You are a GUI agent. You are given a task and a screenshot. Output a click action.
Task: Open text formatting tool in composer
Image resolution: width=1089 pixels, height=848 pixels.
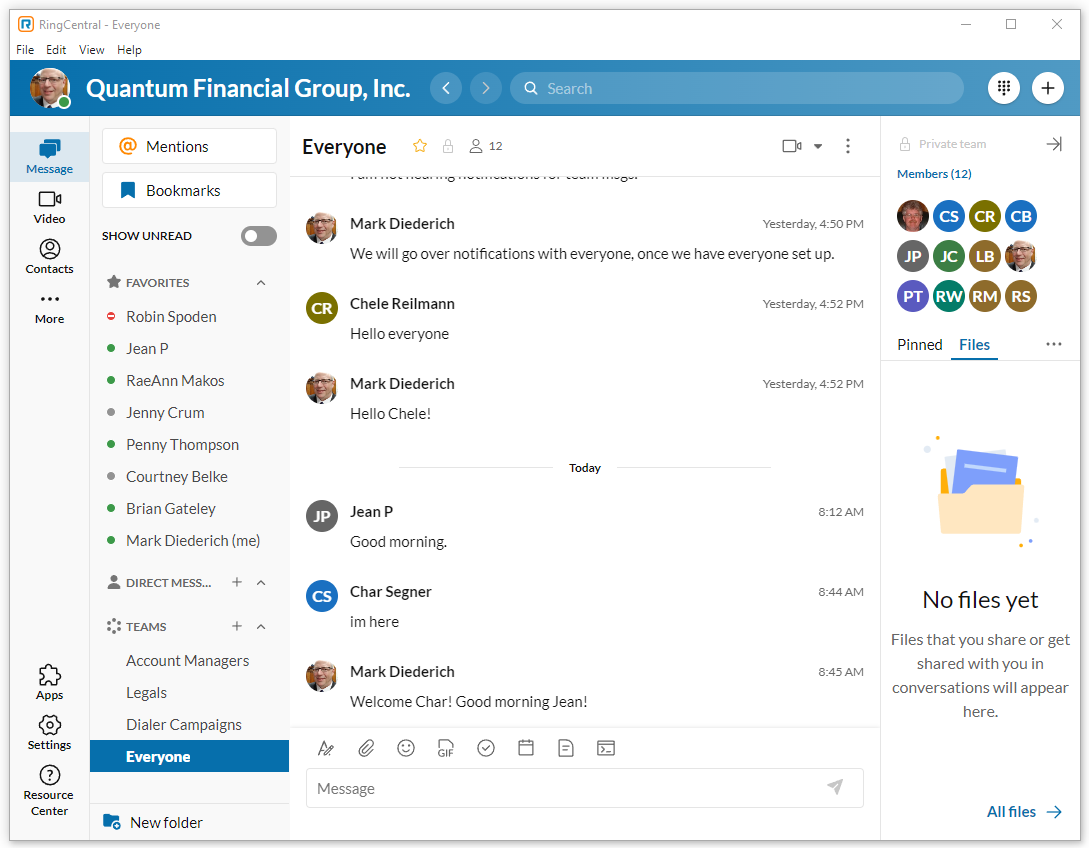[326, 748]
